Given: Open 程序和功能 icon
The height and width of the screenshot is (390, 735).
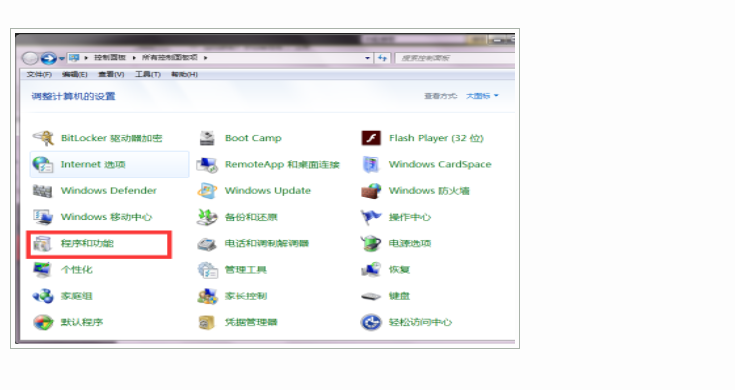Looking at the screenshot, I should click(43, 243).
